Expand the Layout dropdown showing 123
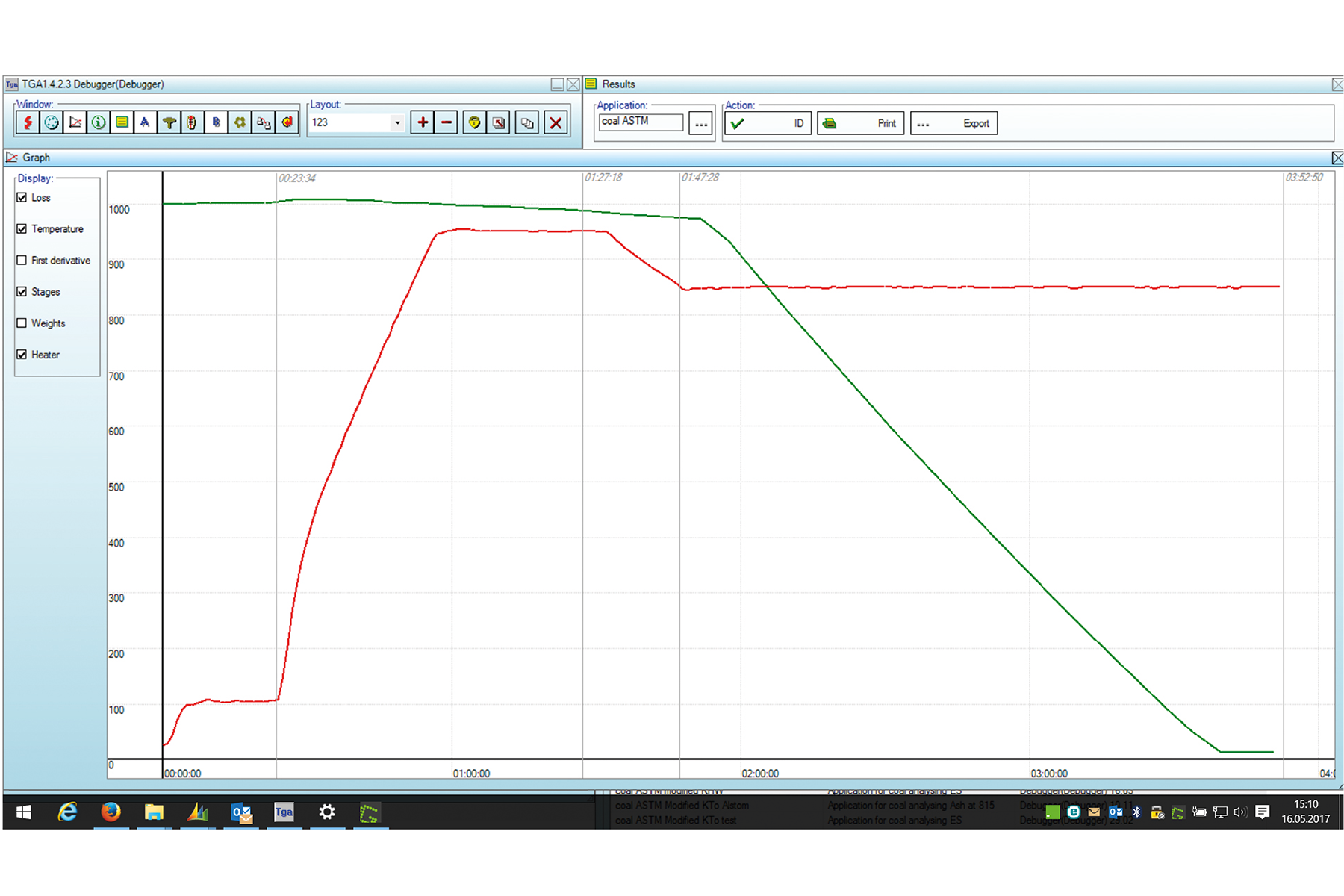 (397, 122)
